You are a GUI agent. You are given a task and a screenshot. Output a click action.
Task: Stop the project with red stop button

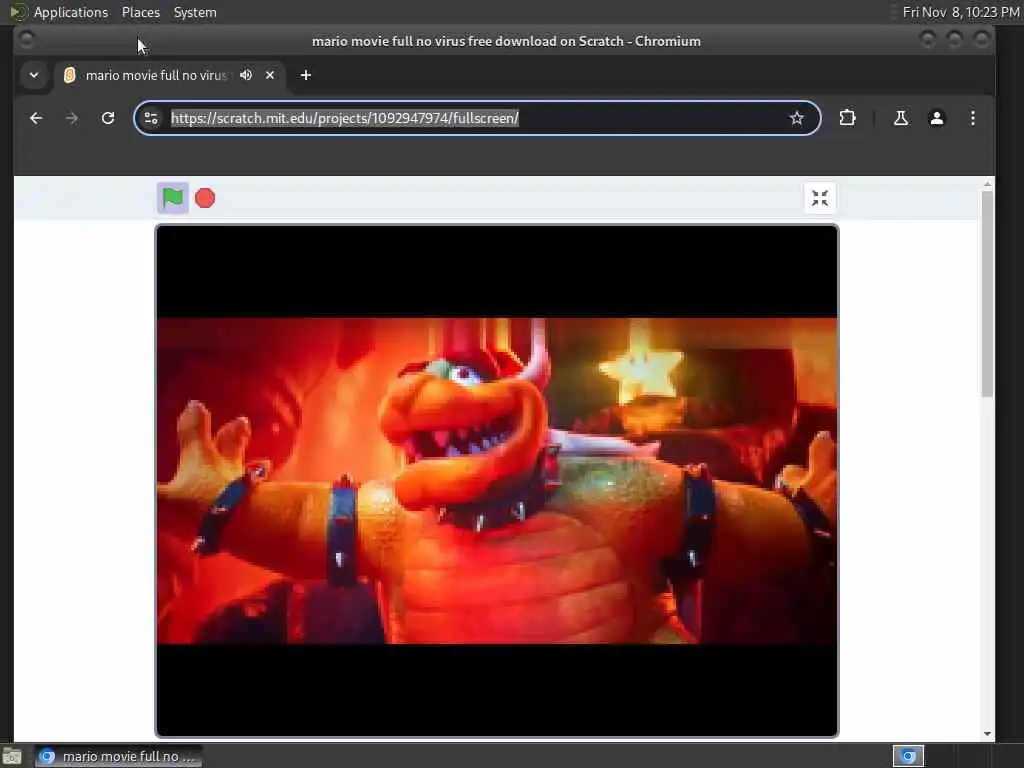coord(205,198)
